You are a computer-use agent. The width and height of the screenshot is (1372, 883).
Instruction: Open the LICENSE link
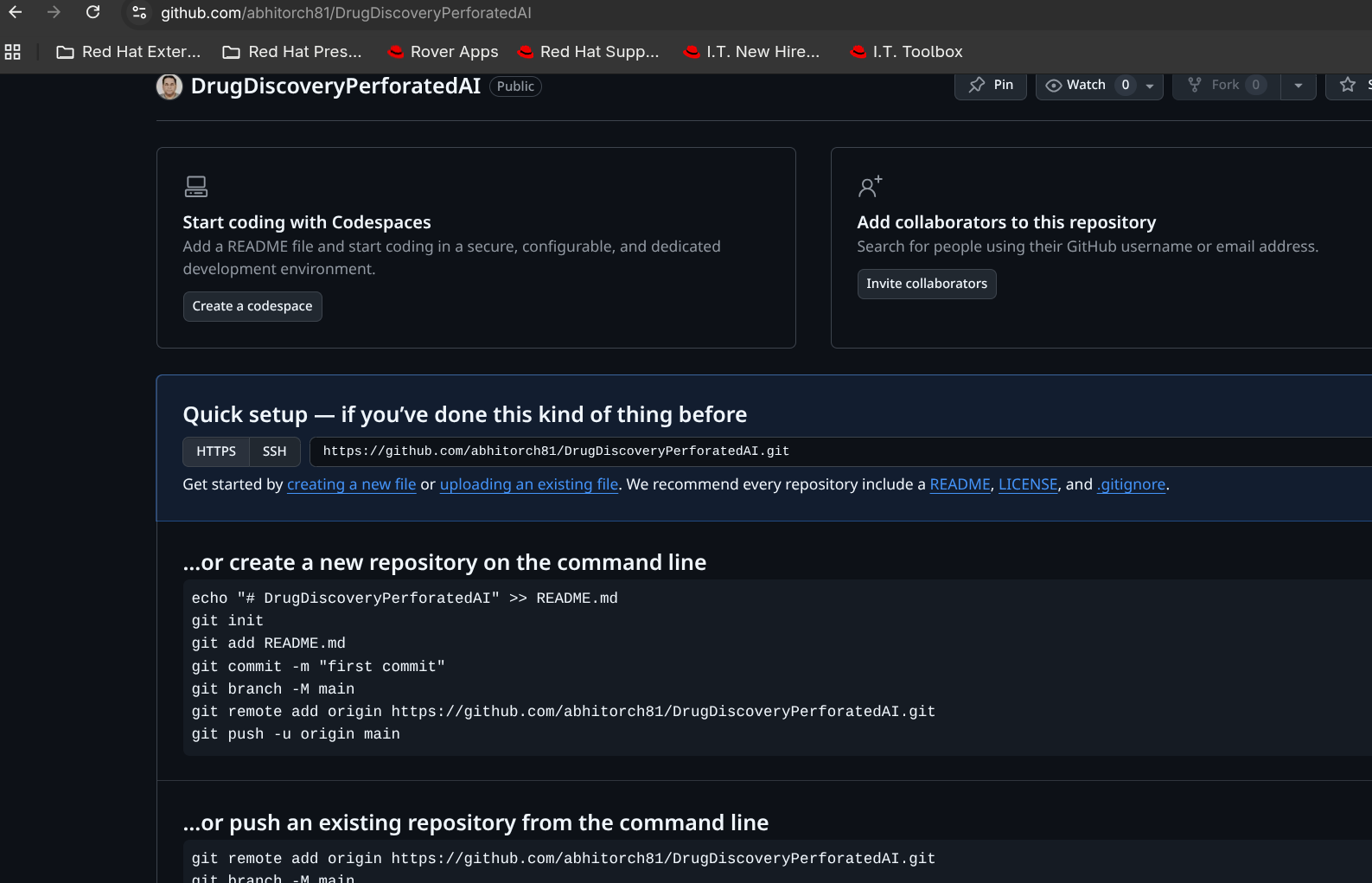(x=1028, y=484)
